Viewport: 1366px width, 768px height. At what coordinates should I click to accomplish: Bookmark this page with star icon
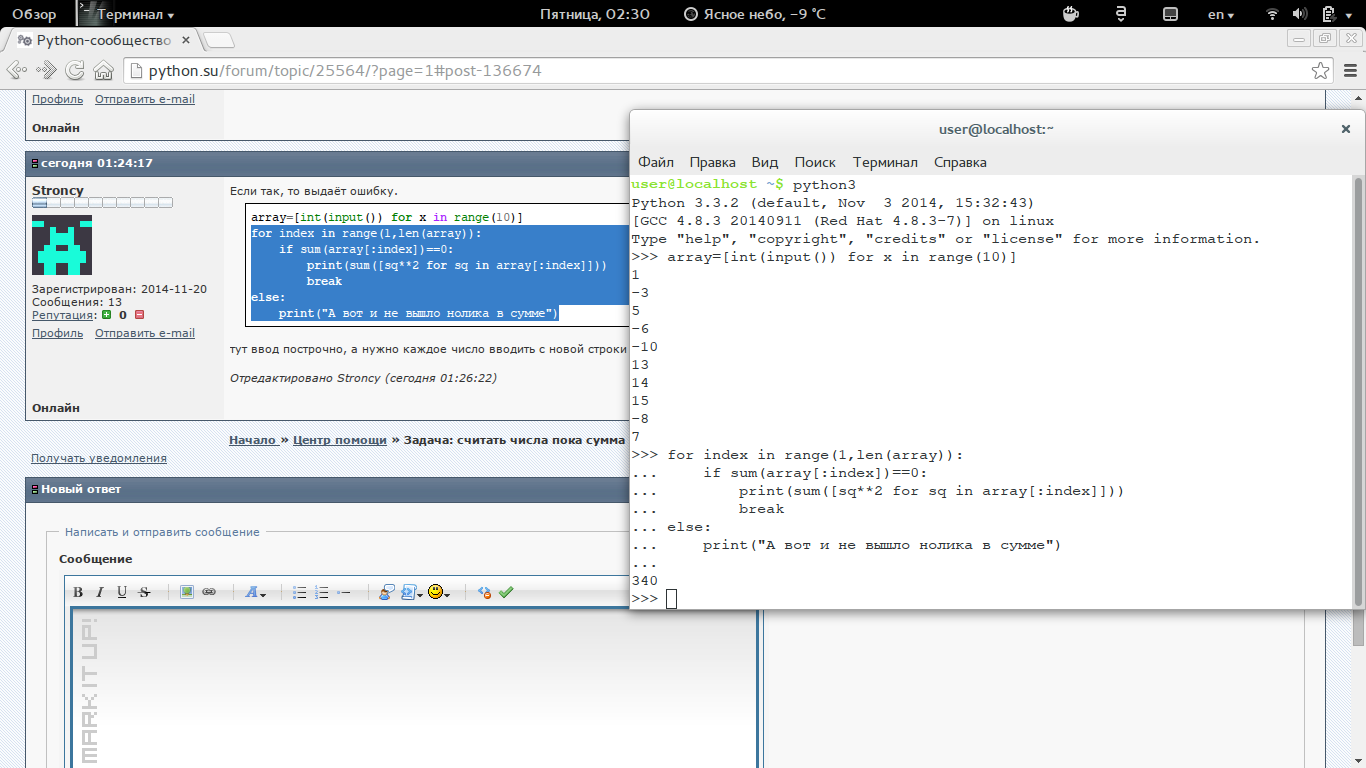[1321, 71]
